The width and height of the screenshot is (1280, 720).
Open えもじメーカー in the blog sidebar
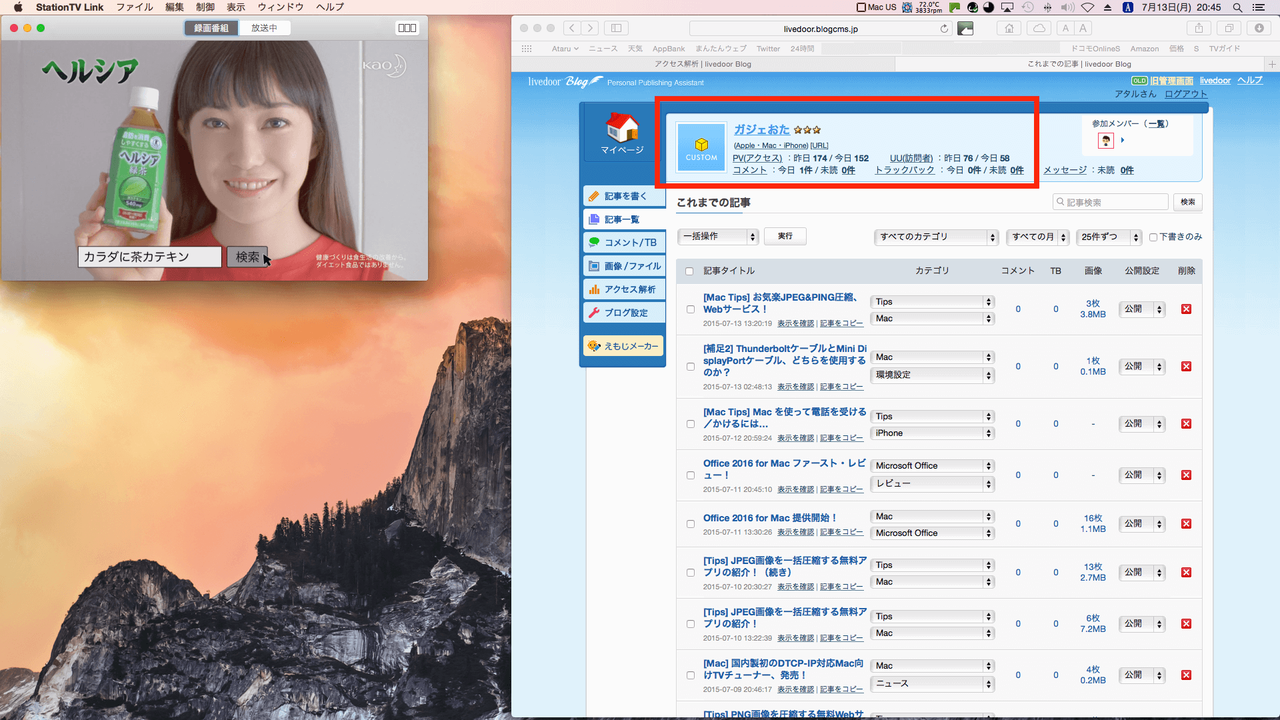pyautogui.click(x=624, y=346)
